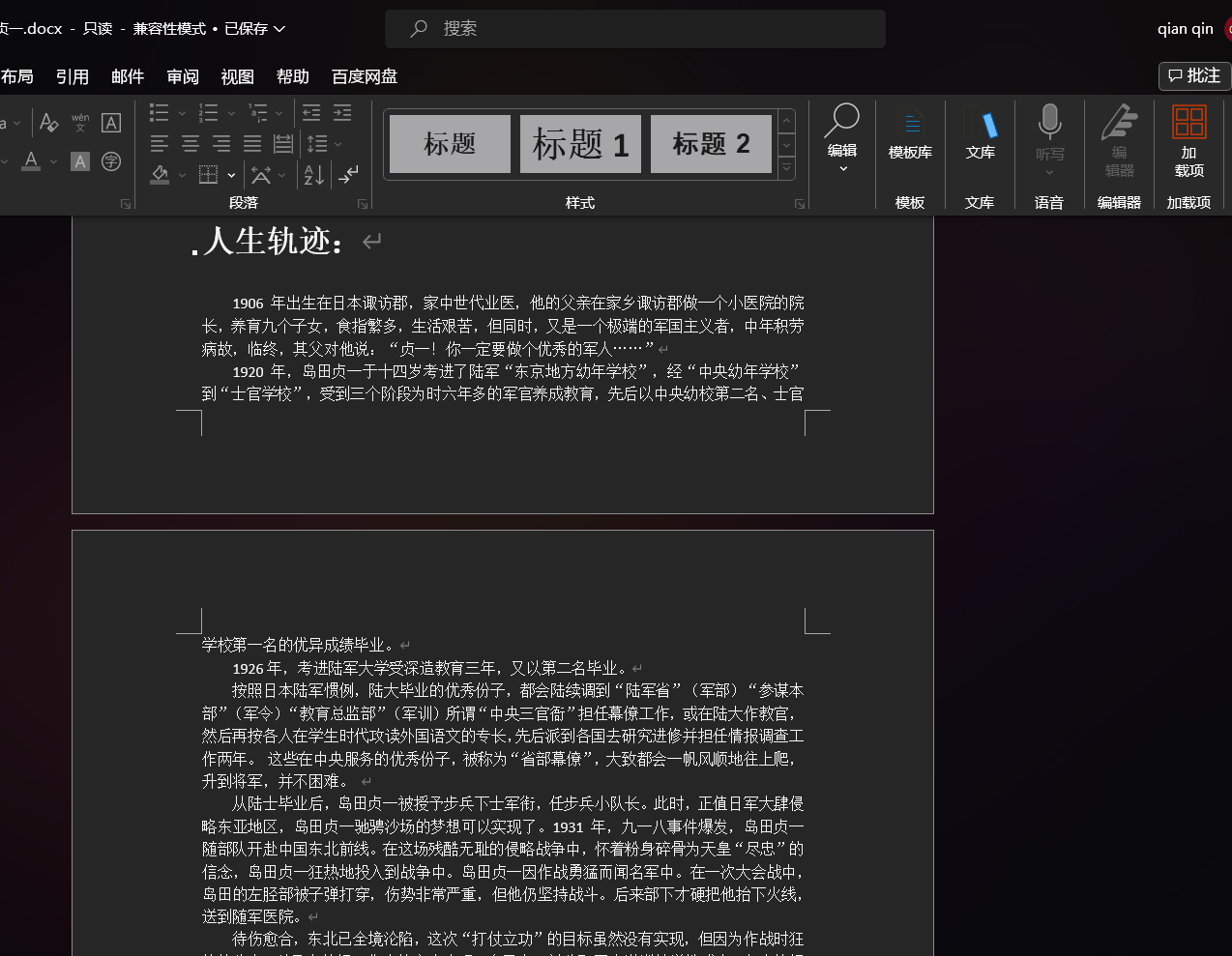Screen dimensions: 1232x956
Task: Apply bulleted list
Action: tap(160, 113)
